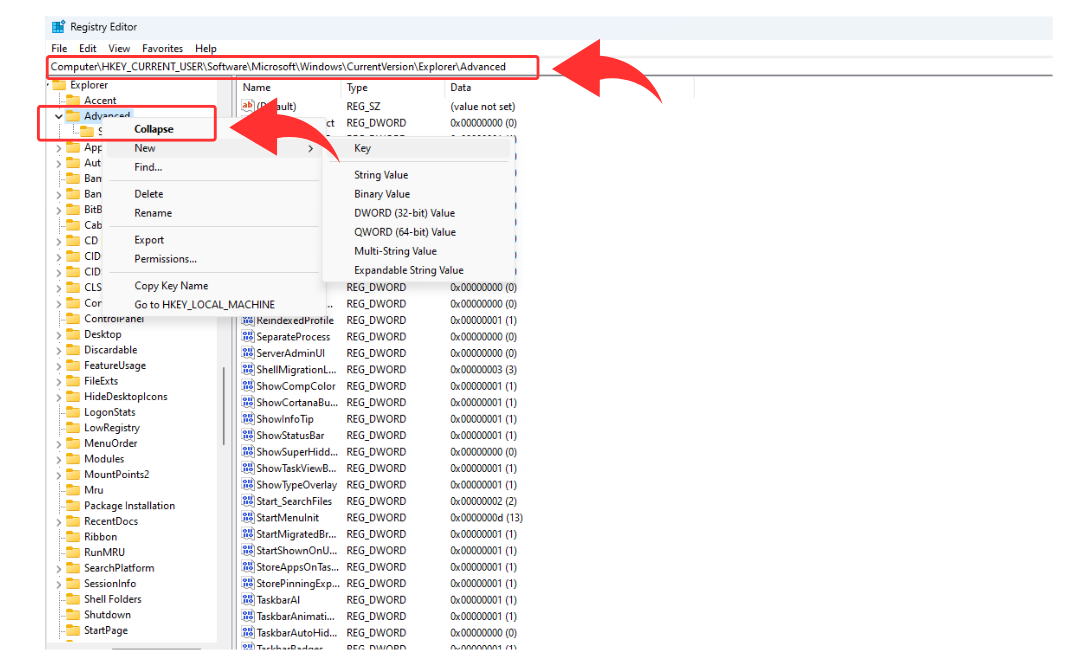The width and height of the screenshot is (1080, 650).
Task: Click the folder icon beside Desktop key
Action: pyautogui.click(x=72, y=334)
